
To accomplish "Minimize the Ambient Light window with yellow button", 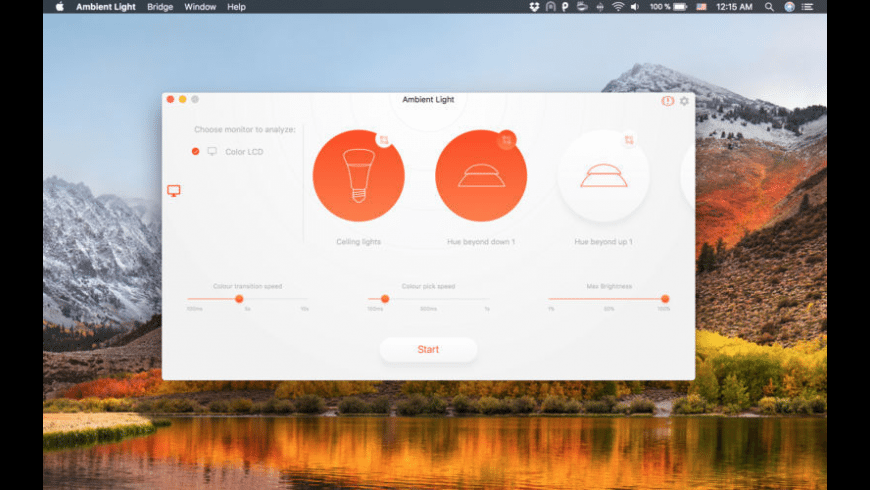I will point(183,99).
